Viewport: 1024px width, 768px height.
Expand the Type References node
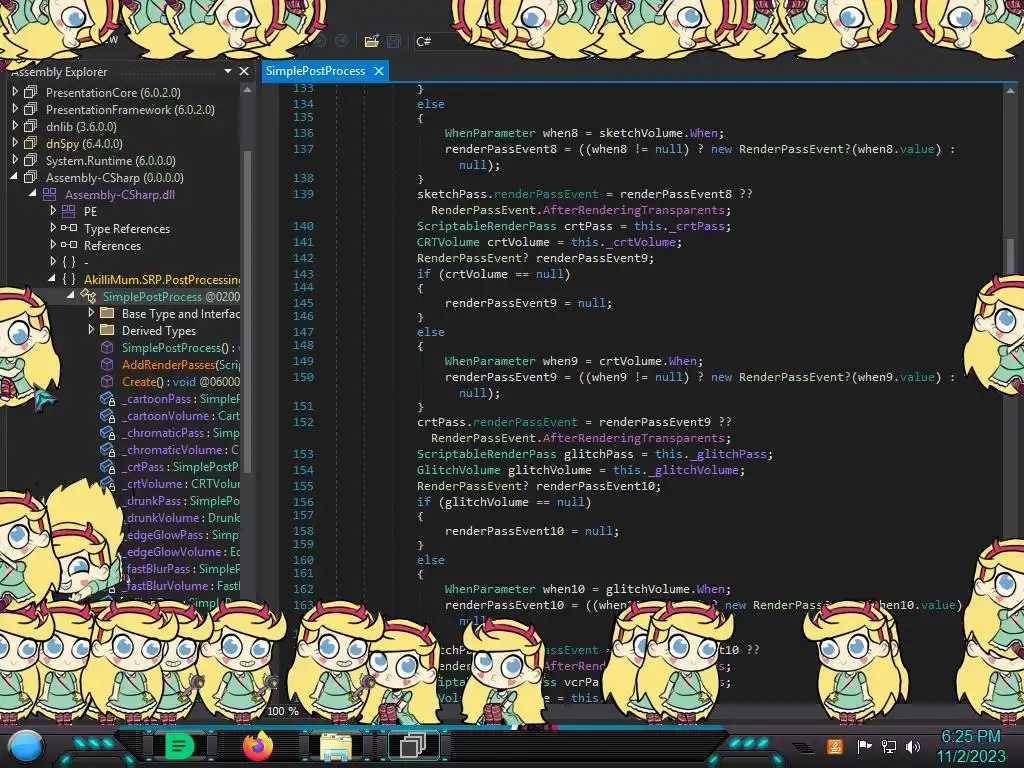click(53, 227)
